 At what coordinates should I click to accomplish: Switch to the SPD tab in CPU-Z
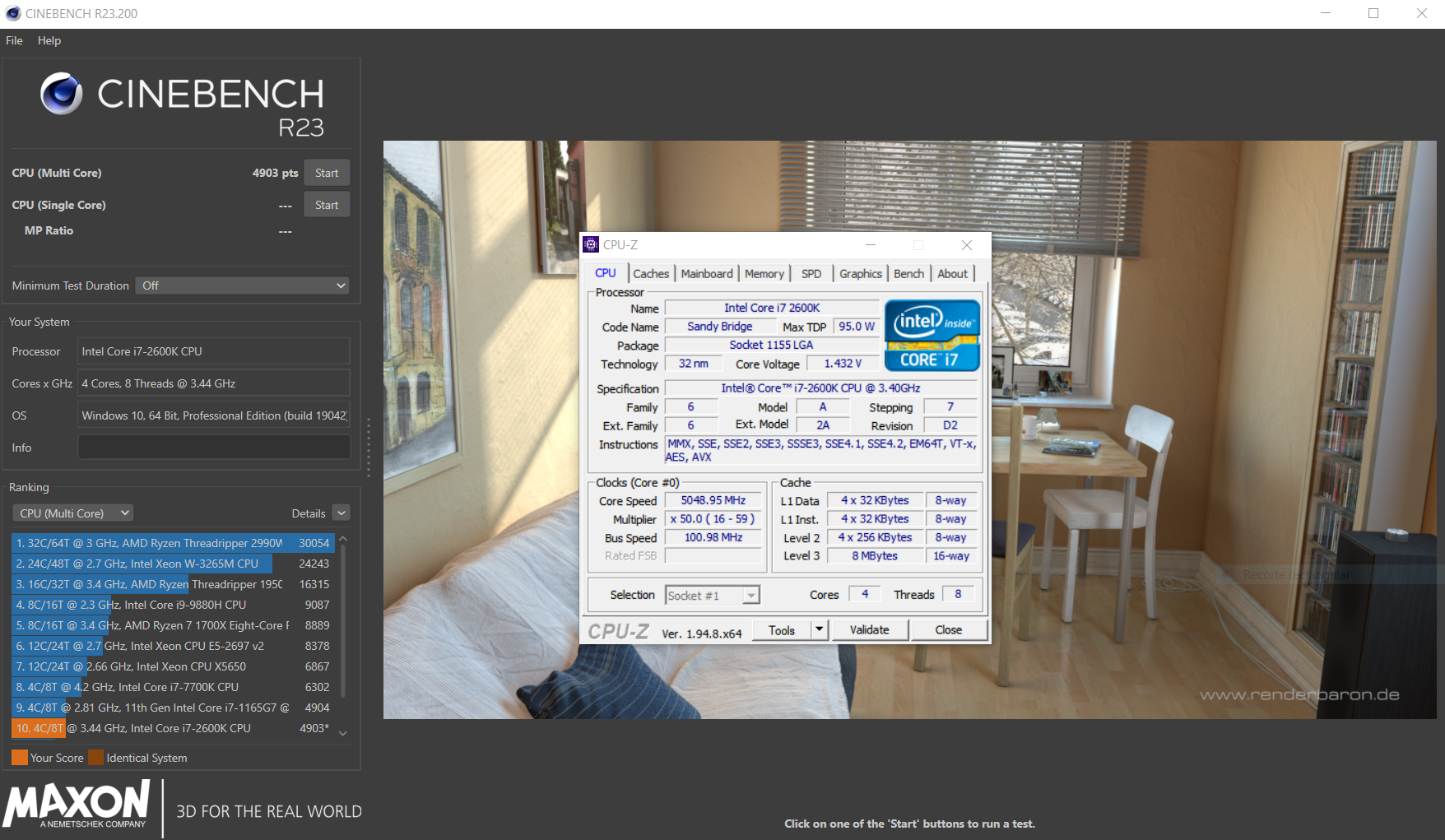pos(811,274)
